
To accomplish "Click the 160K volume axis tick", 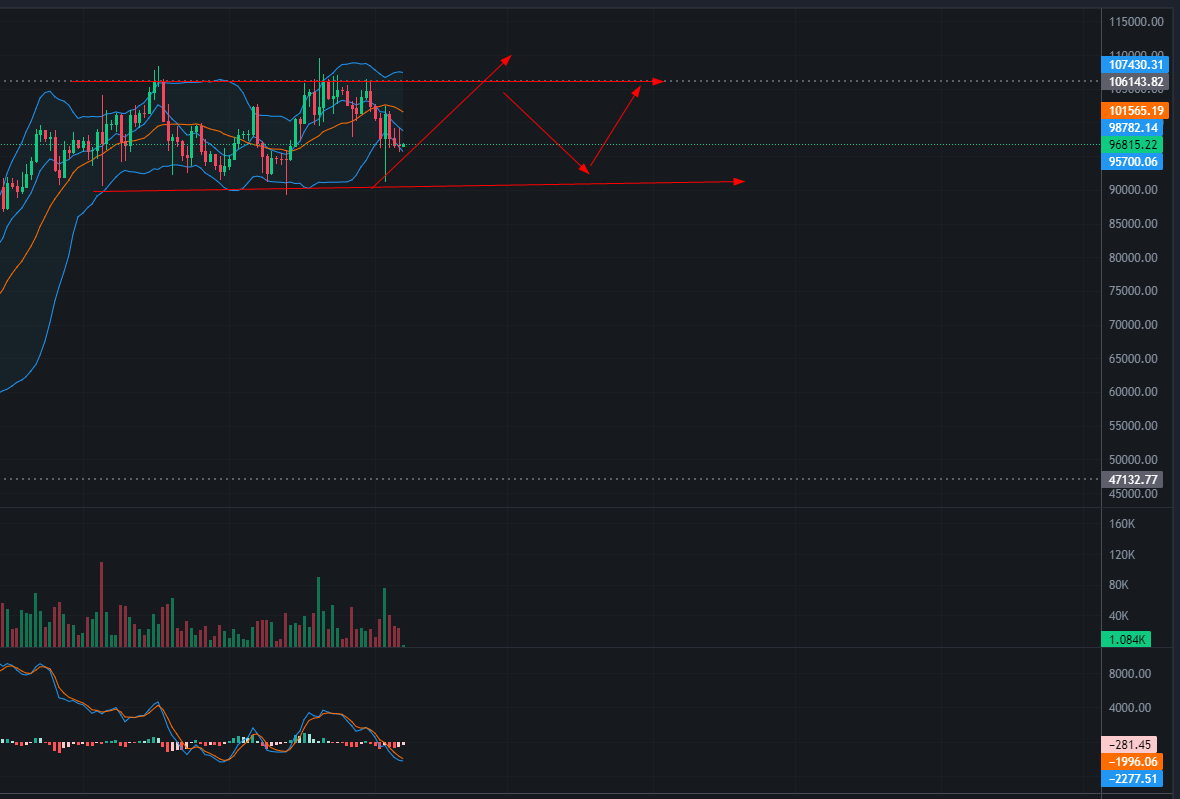I will point(1122,524).
